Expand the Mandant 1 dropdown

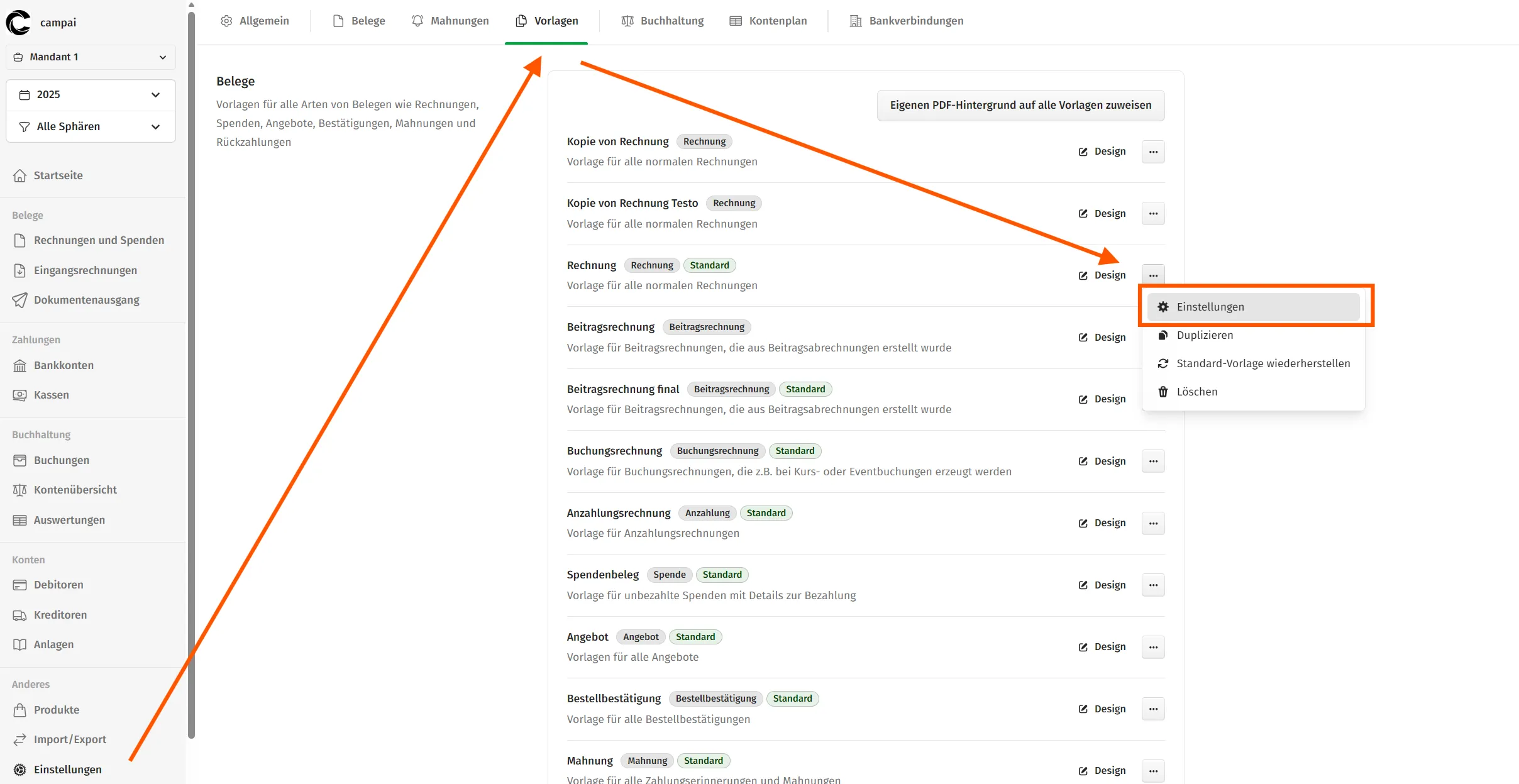(91, 57)
